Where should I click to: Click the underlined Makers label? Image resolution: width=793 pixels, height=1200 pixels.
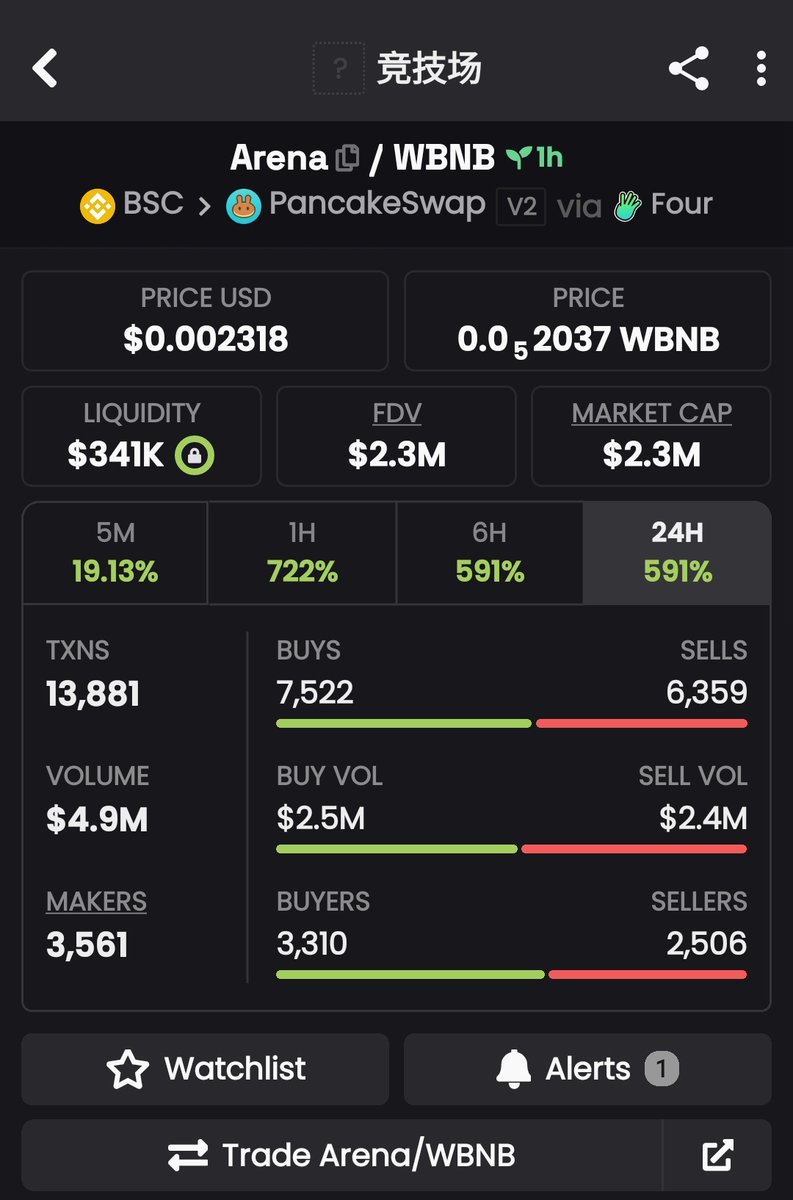(x=96, y=901)
